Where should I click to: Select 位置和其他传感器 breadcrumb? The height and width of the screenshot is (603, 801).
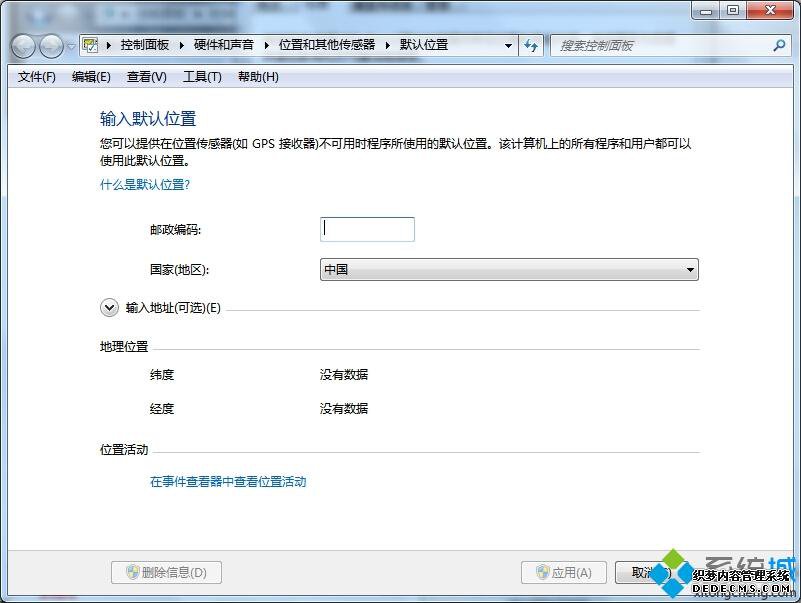pyautogui.click(x=327, y=45)
